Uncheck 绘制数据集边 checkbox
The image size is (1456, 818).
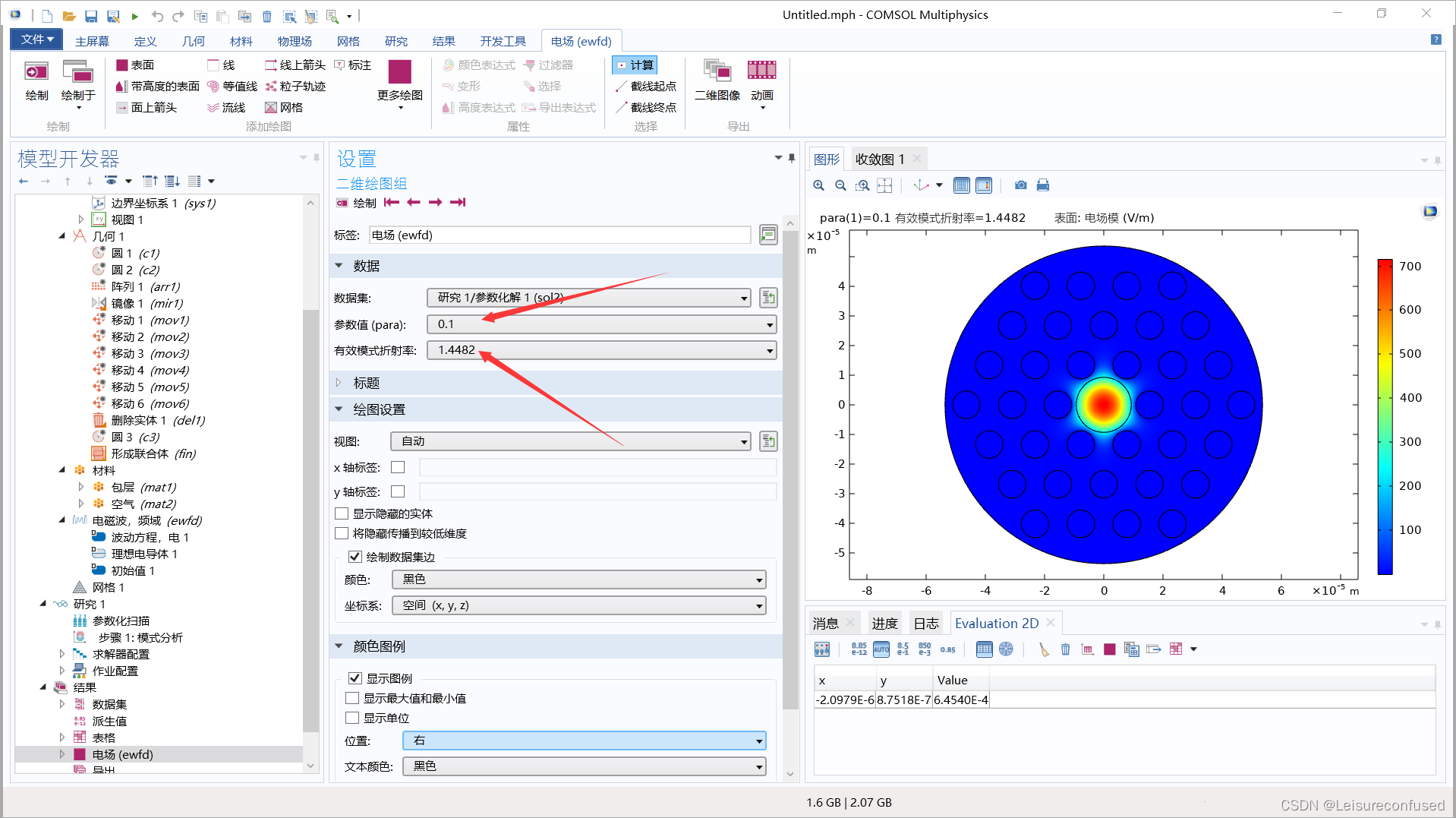[355, 557]
